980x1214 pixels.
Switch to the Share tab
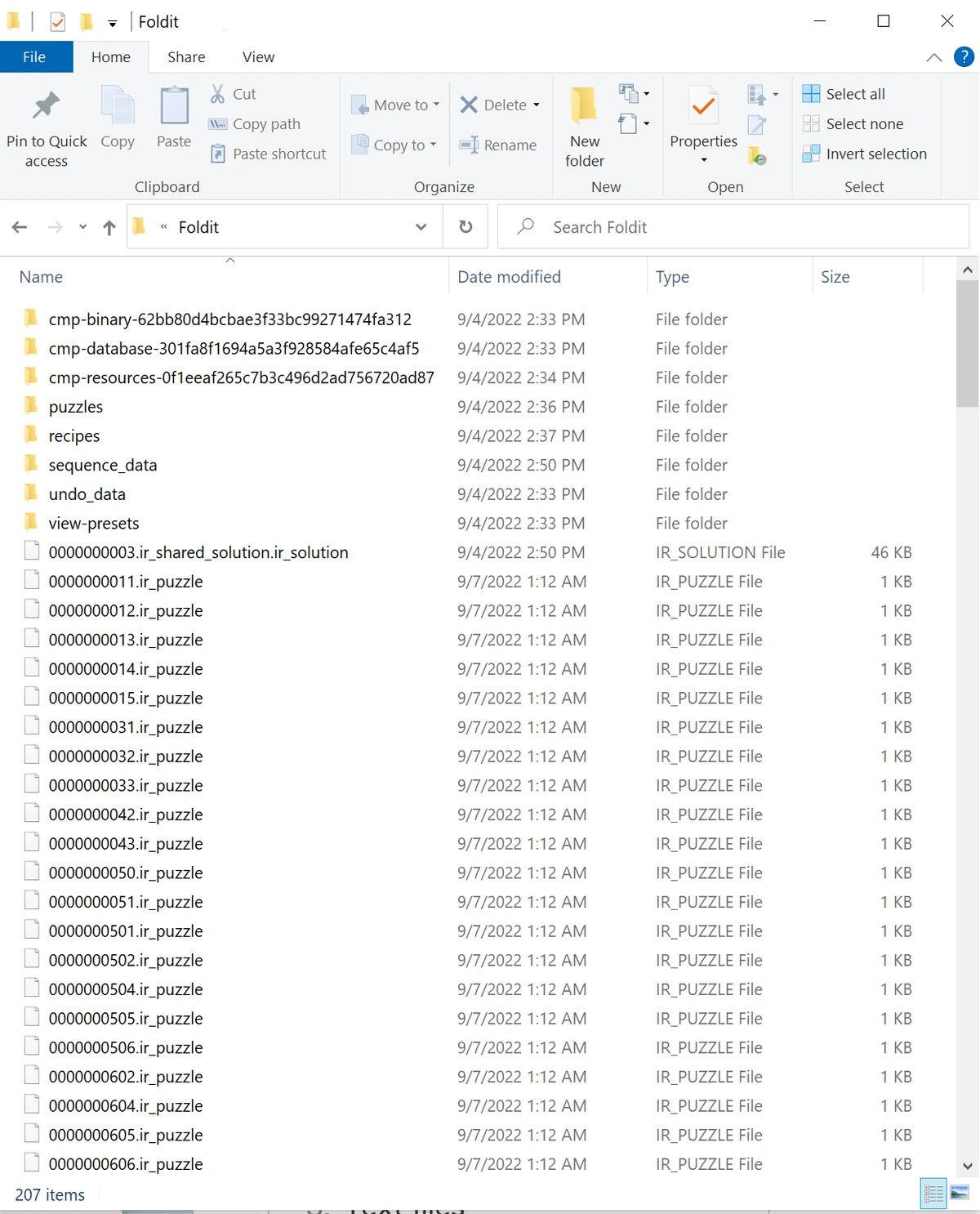(x=186, y=56)
